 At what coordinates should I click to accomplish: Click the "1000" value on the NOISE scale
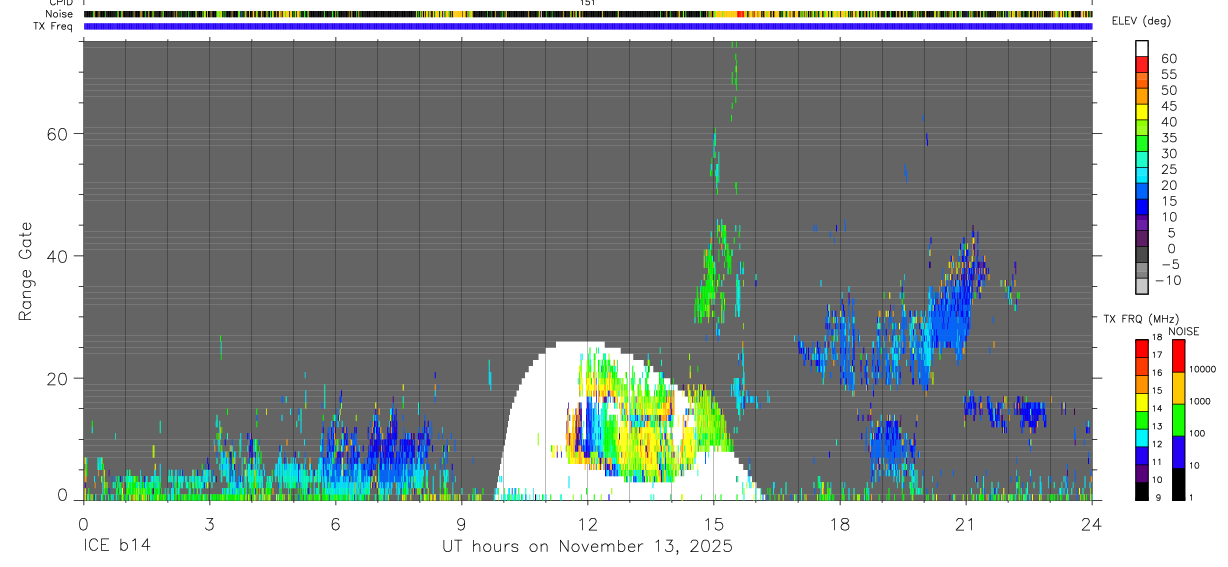tap(1202, 401)
